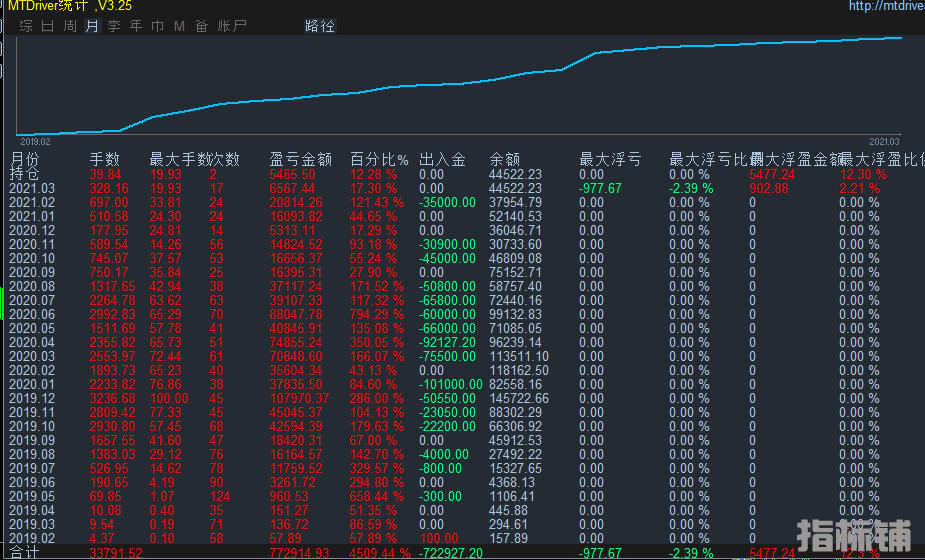Viewport: 925px width, 560px height.
Task: Click the 最大手数 column header
Action: [179, 159]
